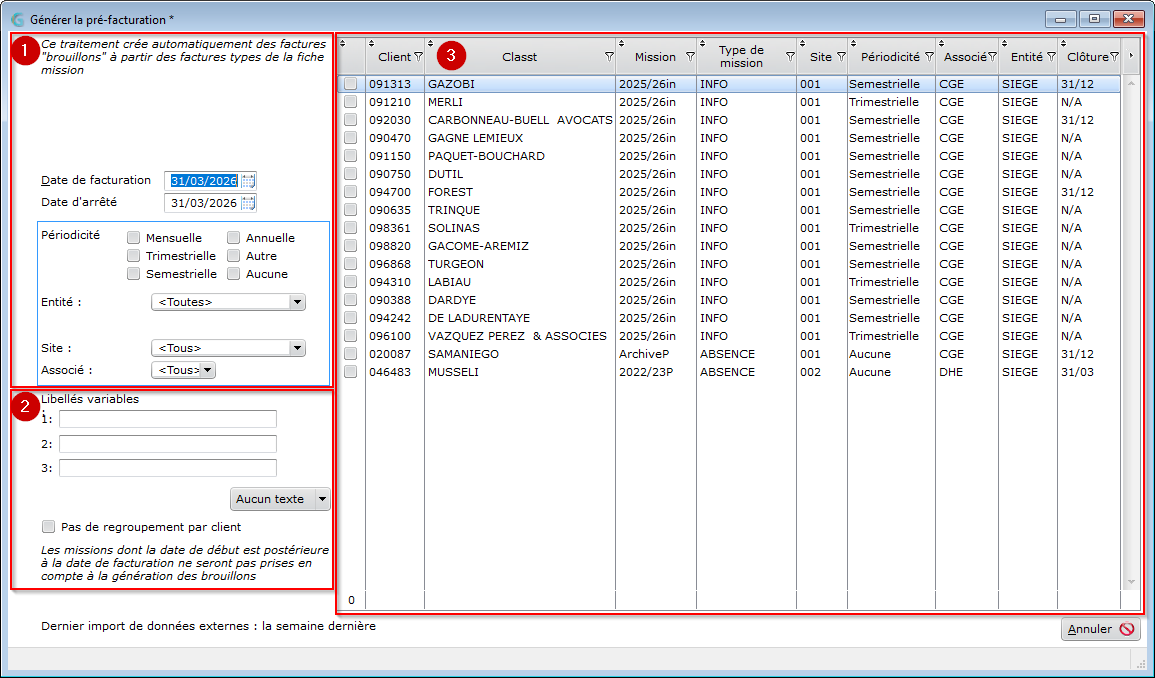Open calendar picker for Date de facturation
This screenshot has width=1155, height=678.
pos(248,181)
